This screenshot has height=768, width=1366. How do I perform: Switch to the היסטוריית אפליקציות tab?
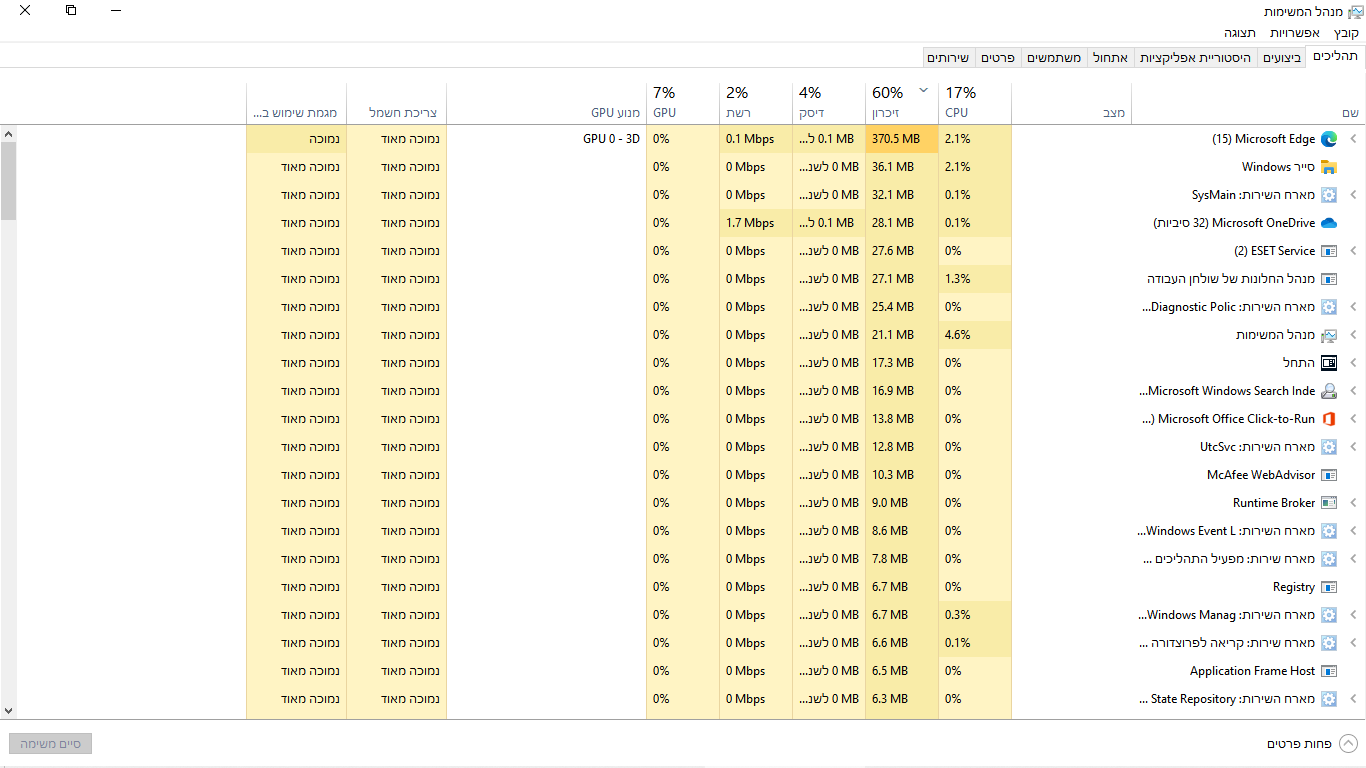1196,58
